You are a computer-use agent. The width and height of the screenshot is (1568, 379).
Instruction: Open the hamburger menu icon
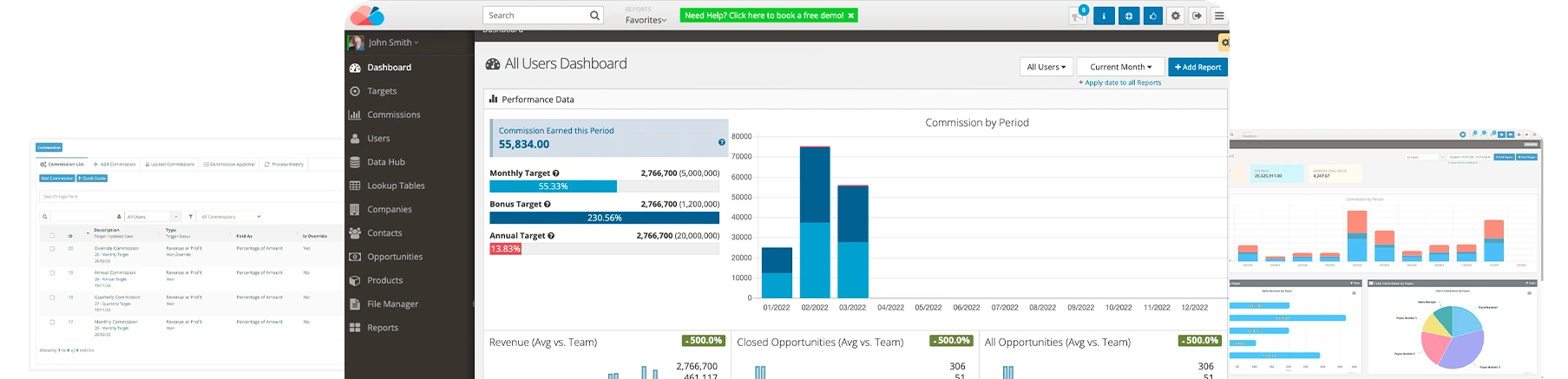click(x=1219, y=16)
